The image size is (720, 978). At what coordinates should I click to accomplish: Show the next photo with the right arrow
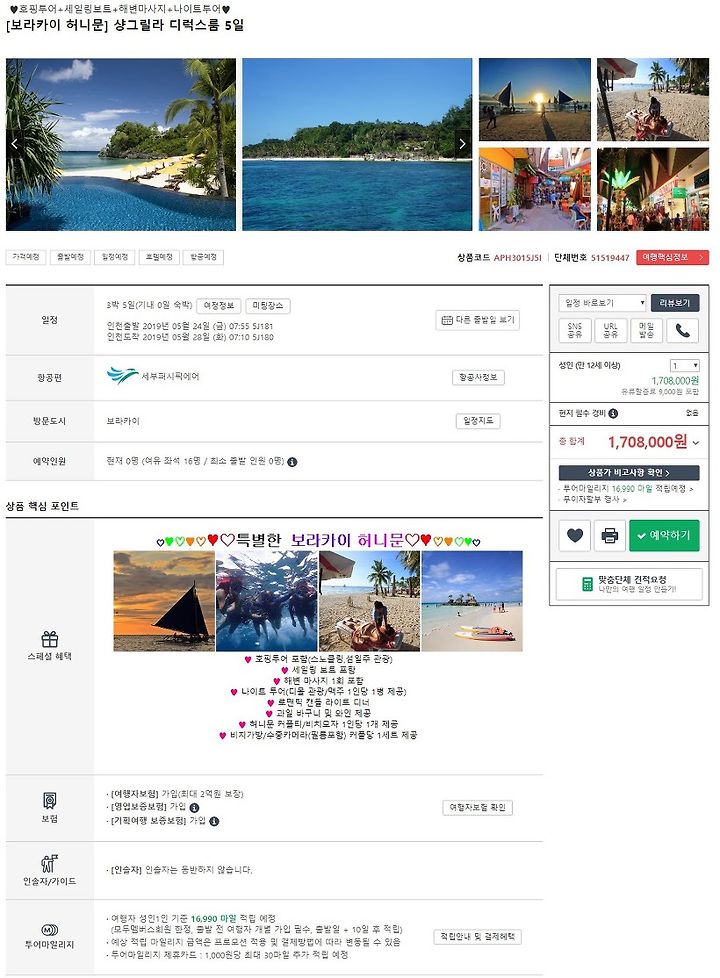click(462, 144)
